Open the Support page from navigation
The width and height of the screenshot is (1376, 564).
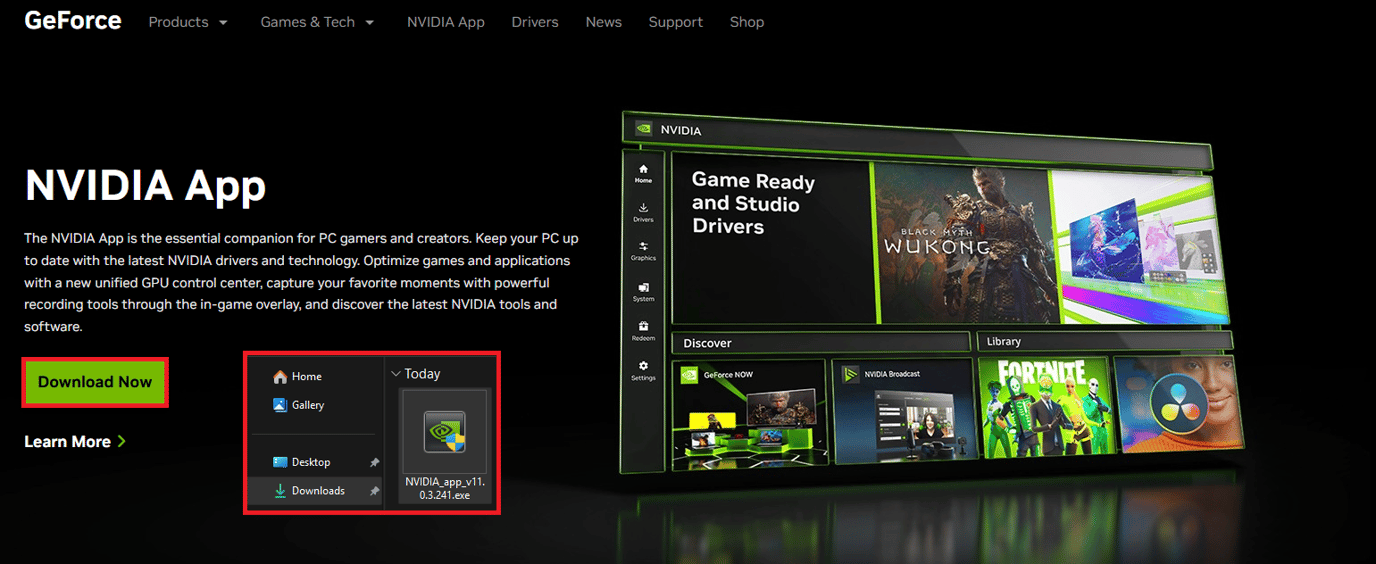pos(675,22)
